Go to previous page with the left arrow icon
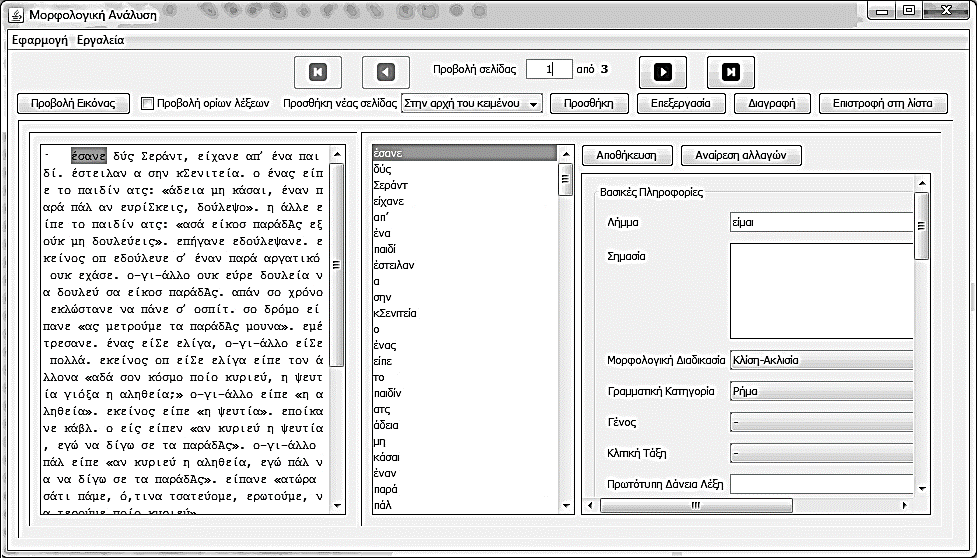 click(386, 72)
